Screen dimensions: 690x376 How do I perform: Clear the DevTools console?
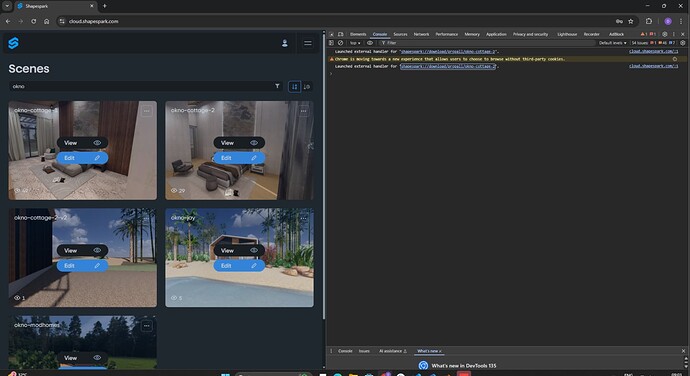coord(340,43)
